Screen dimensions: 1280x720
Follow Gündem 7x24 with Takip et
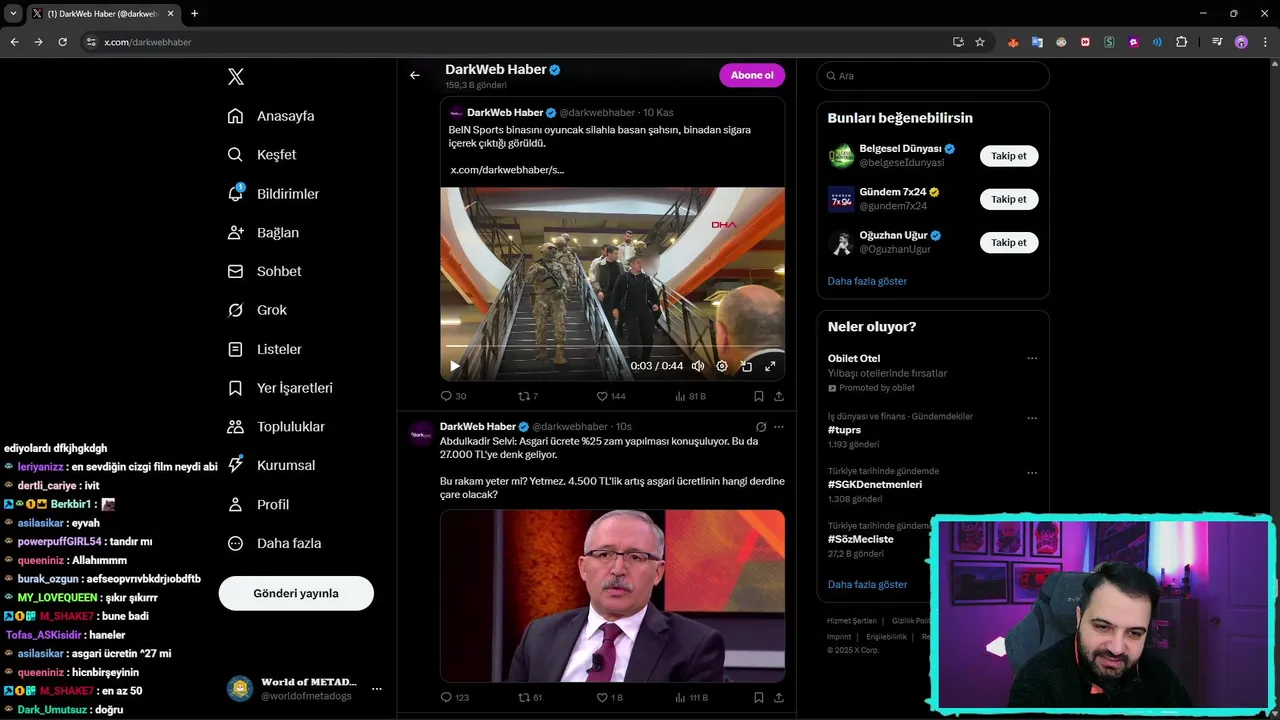pos(1009,199)
